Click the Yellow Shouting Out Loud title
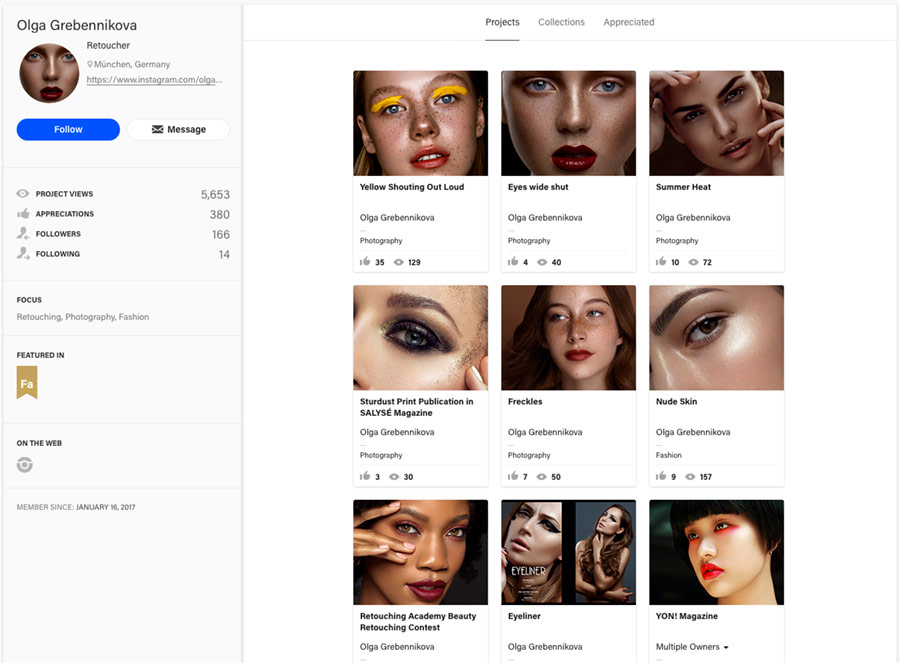900x663 pixels. tap(412, 187)
